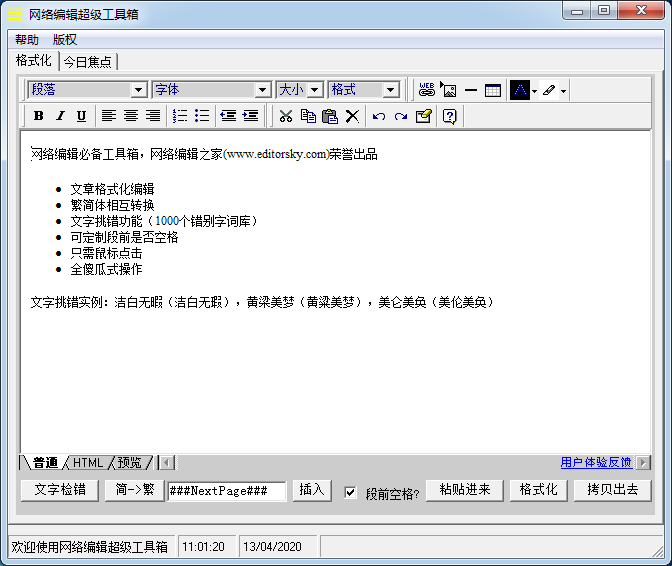The width and height of the screenshot is (672, 566).
Task: Toggle the 段前空格 checkbox
Action: [350, 492]
